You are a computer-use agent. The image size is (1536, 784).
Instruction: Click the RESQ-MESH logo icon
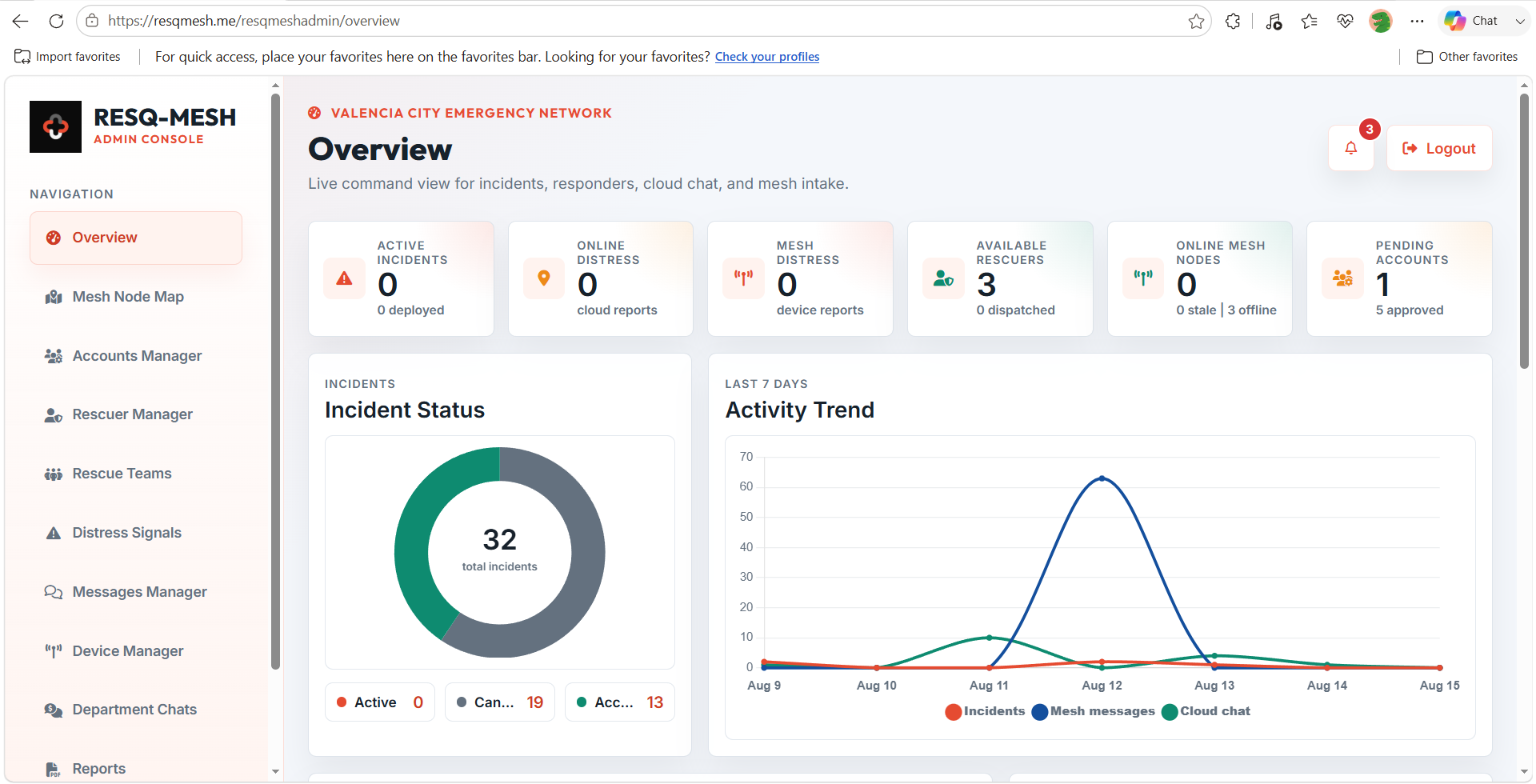55,126
